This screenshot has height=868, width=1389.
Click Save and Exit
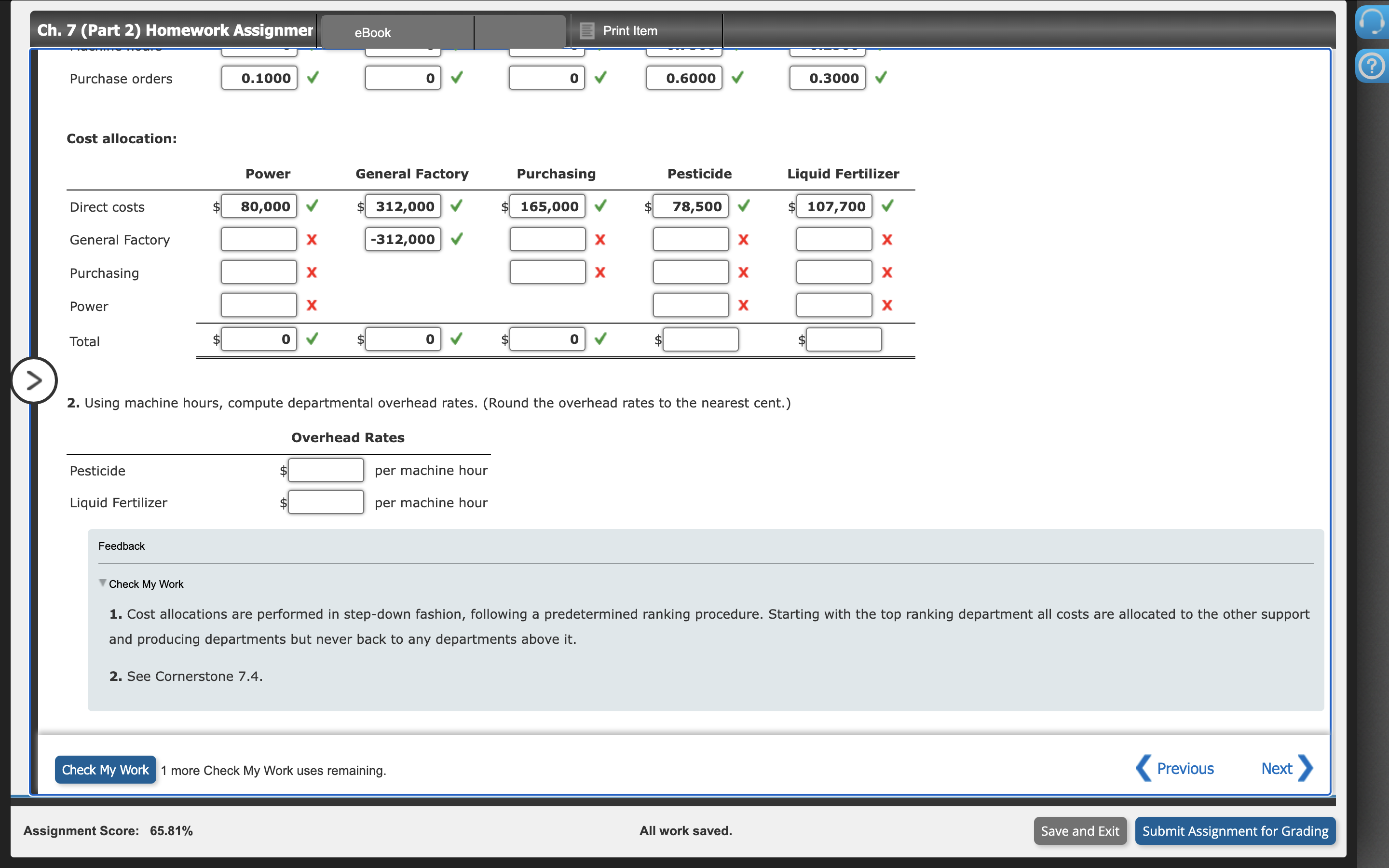point(1080,831)
